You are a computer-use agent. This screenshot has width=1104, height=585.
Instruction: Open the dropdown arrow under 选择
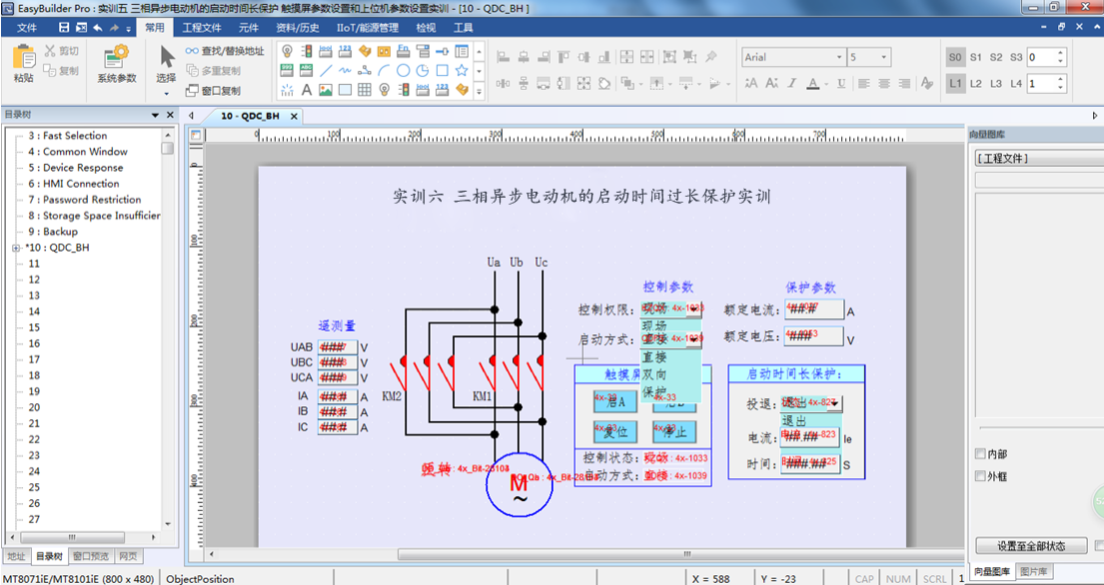coord(167,93)
